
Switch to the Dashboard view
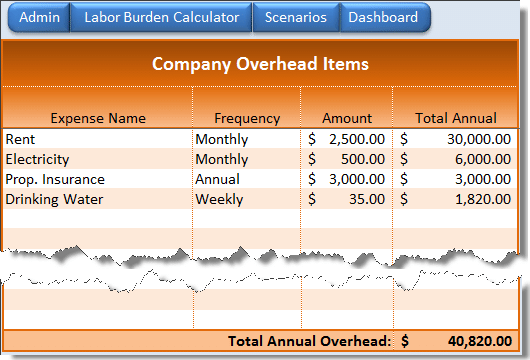(385, 17)
